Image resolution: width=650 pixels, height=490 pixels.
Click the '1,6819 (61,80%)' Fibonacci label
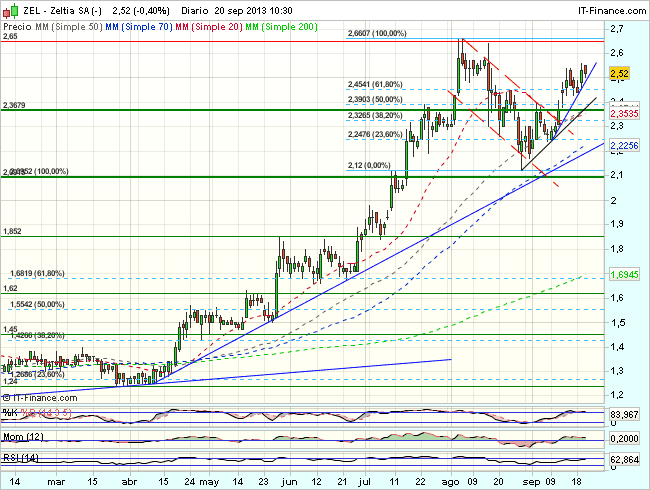click(37, 274)
